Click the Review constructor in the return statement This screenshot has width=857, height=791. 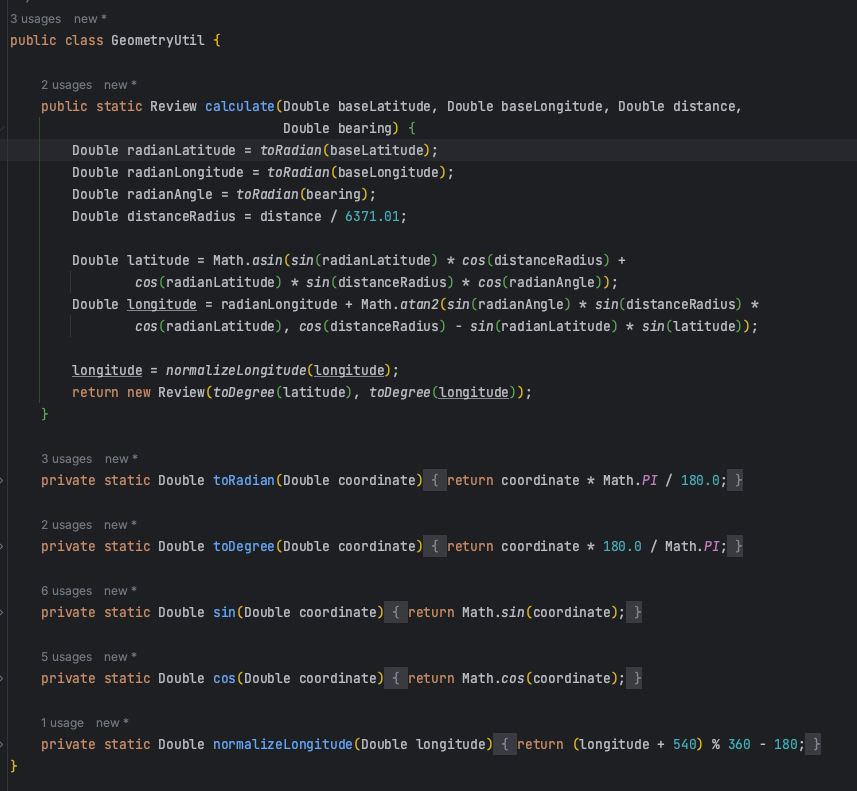[181, 392]
